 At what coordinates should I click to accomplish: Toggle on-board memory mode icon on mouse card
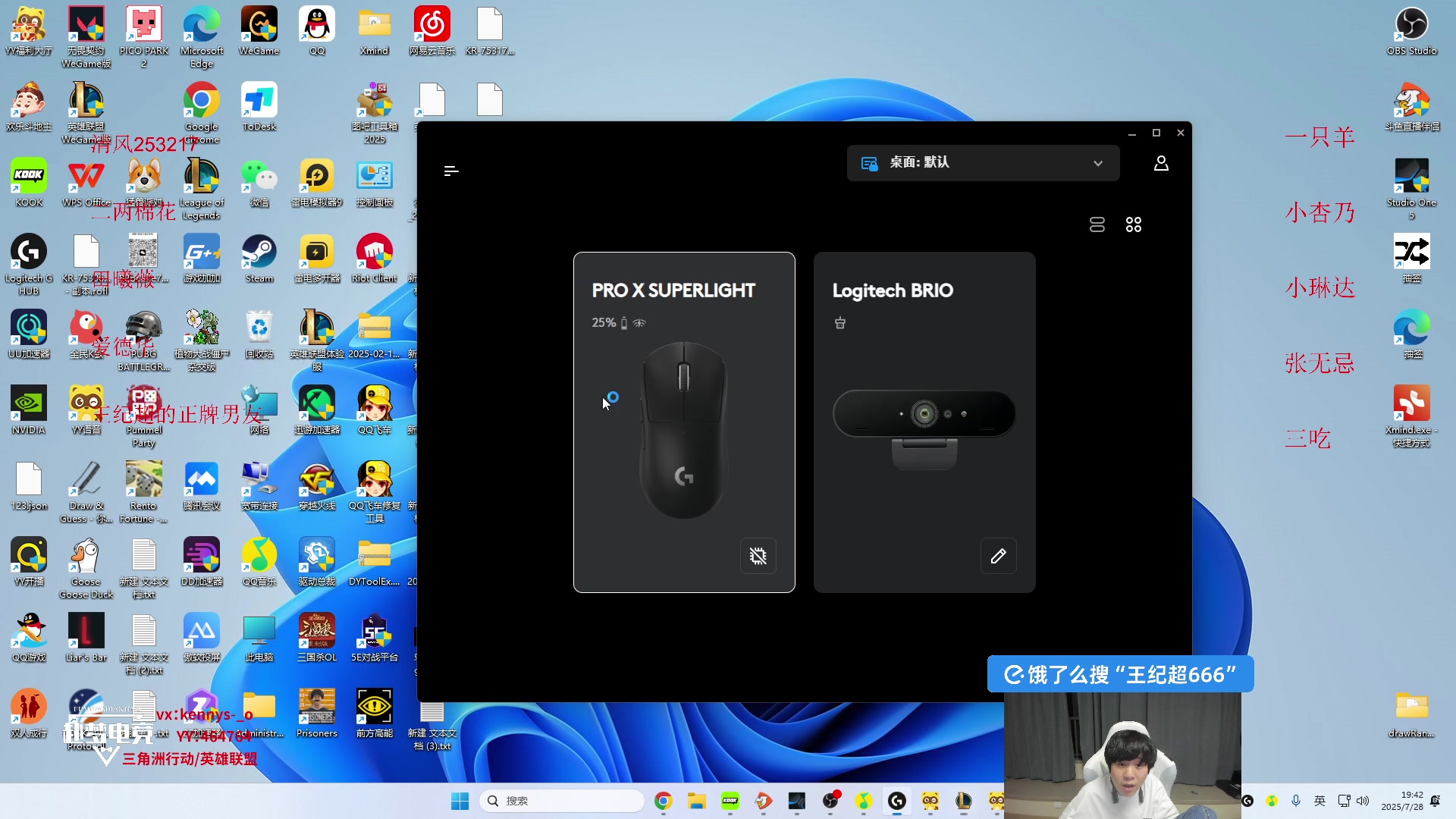758,556
